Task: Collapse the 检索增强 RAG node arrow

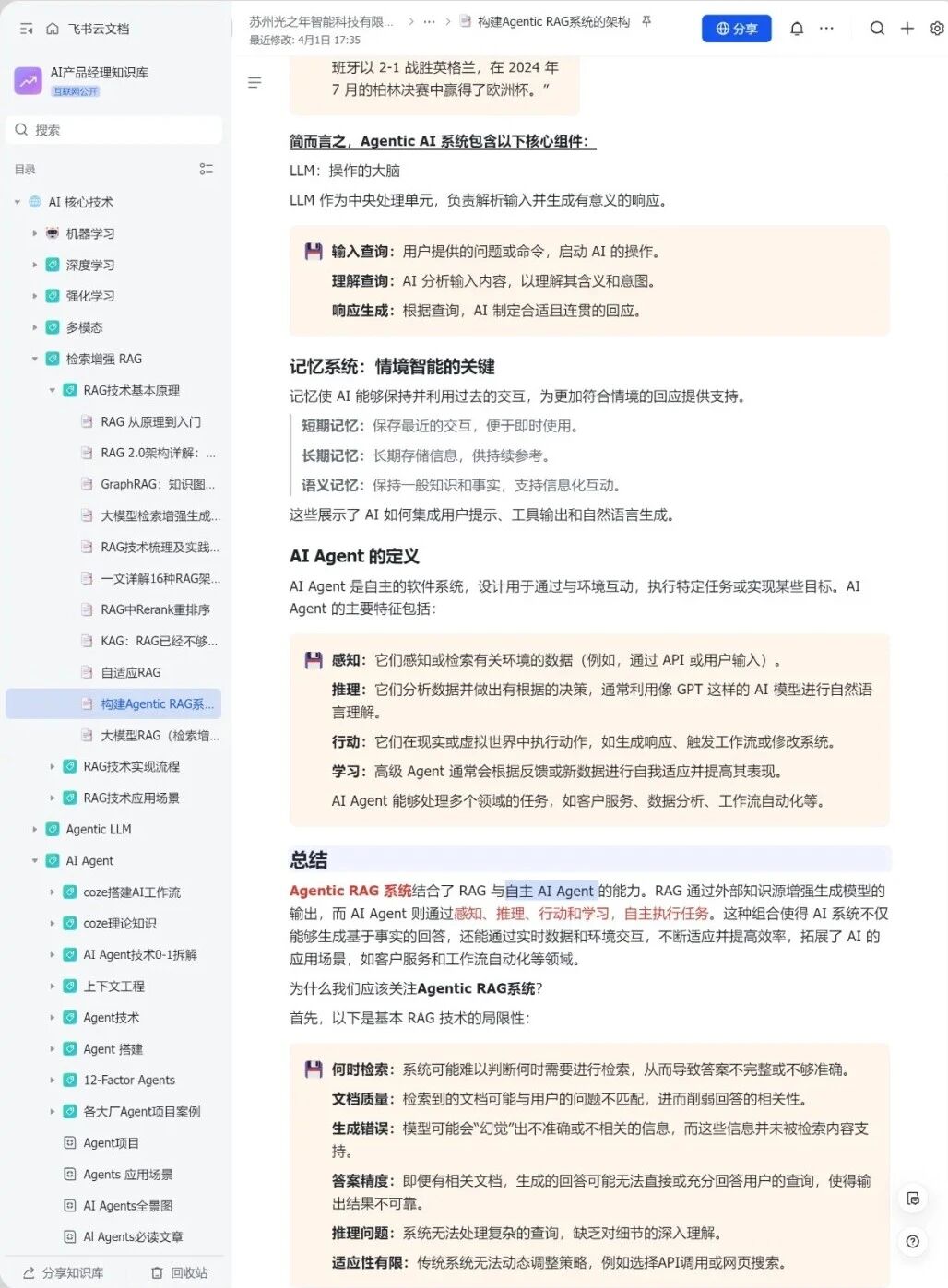Action: (34, 359)
